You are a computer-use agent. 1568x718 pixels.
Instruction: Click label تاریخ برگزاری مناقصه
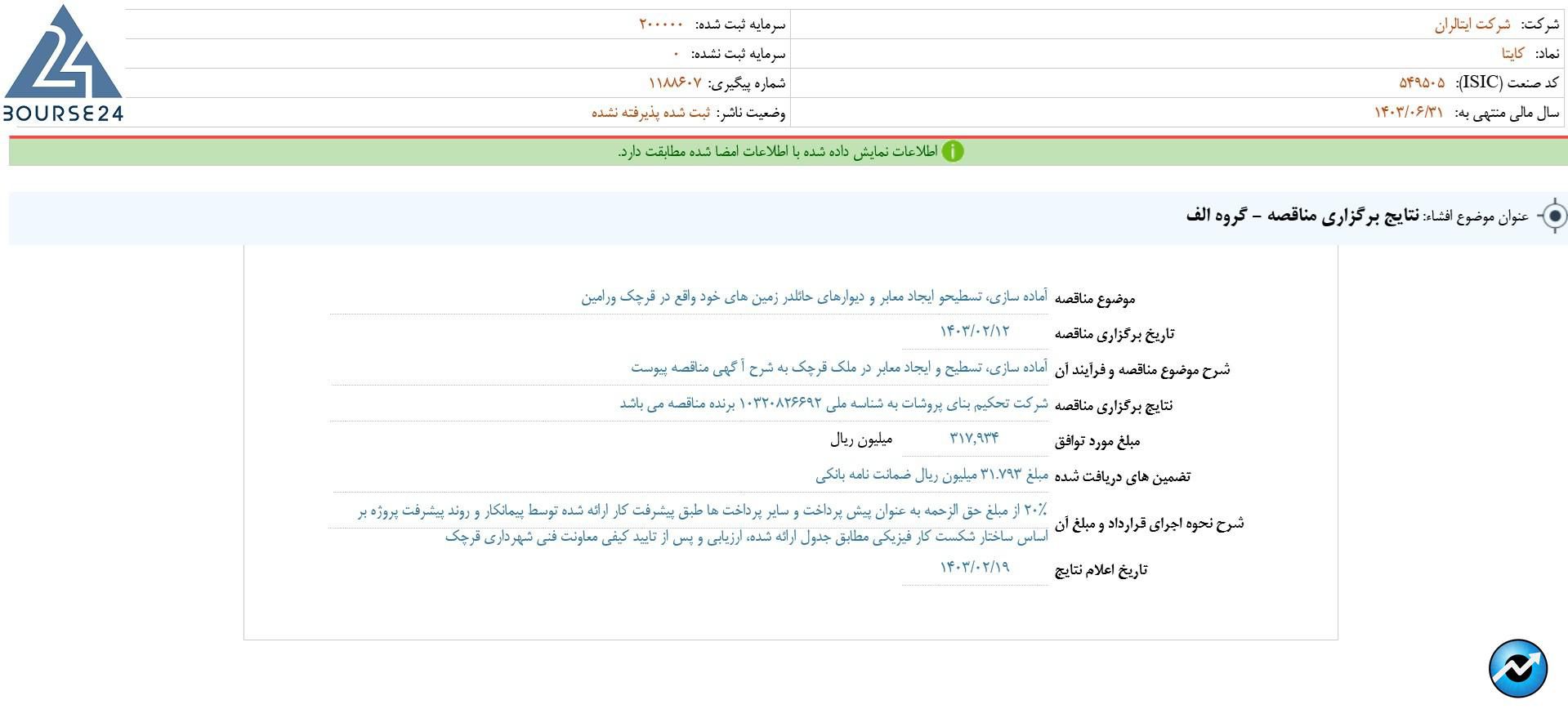coord(1115,334)
